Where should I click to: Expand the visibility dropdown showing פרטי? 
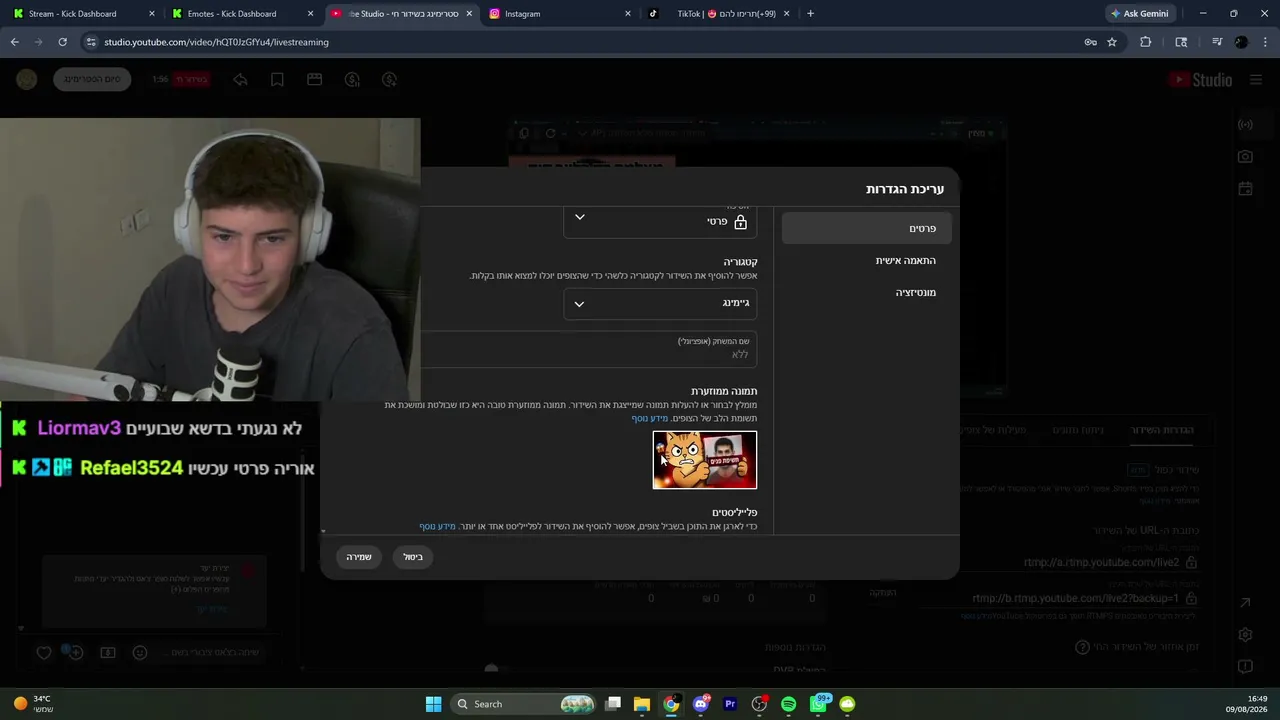660,221
